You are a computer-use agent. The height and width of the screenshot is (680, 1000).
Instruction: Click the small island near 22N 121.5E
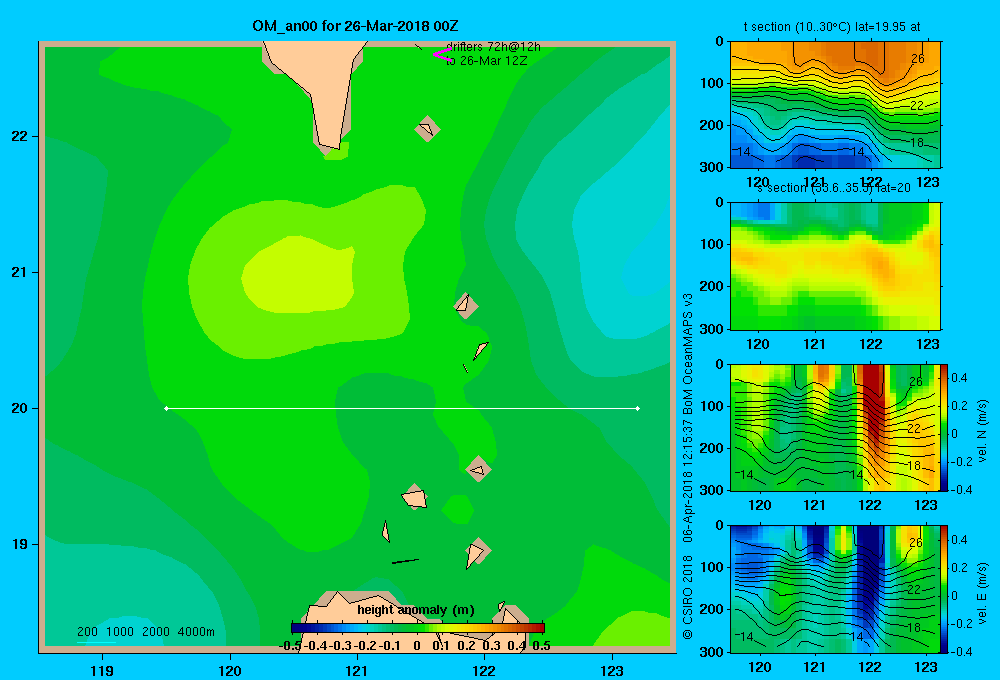click(427, 129)
